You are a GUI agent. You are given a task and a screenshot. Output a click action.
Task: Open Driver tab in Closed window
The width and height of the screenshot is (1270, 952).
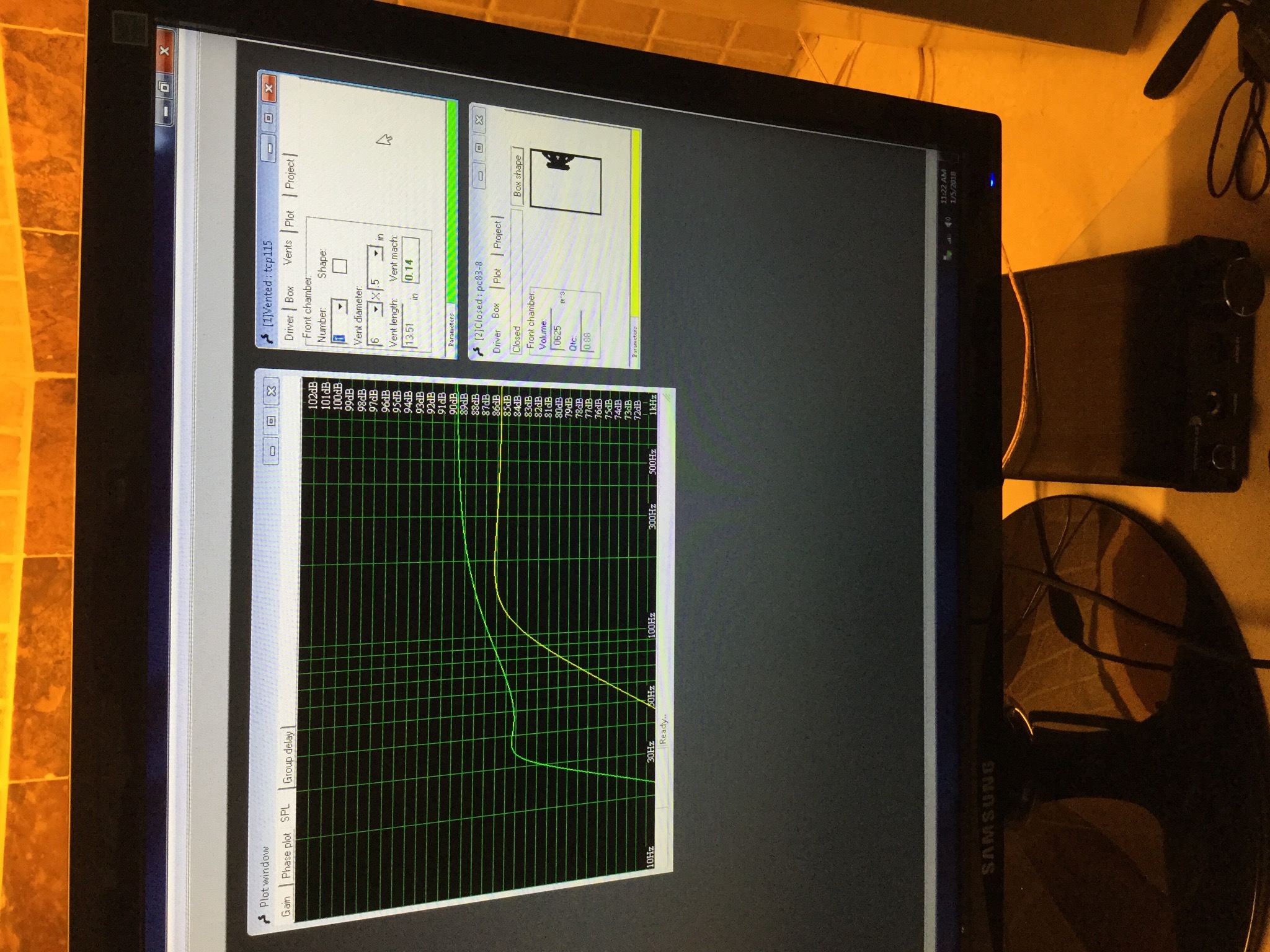pos(496,341)
